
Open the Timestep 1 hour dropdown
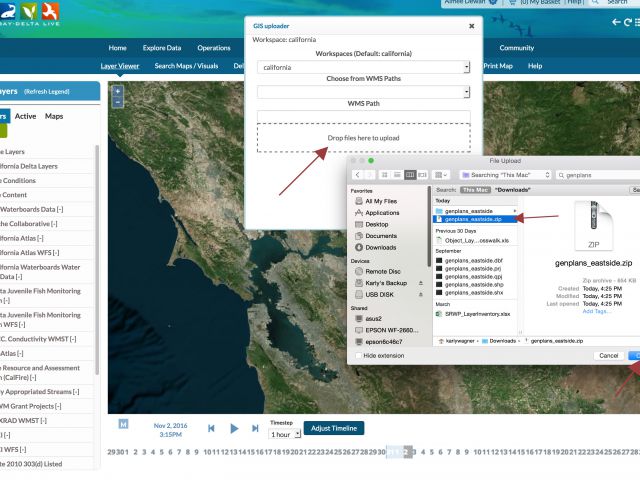click(x=285, y=434)
